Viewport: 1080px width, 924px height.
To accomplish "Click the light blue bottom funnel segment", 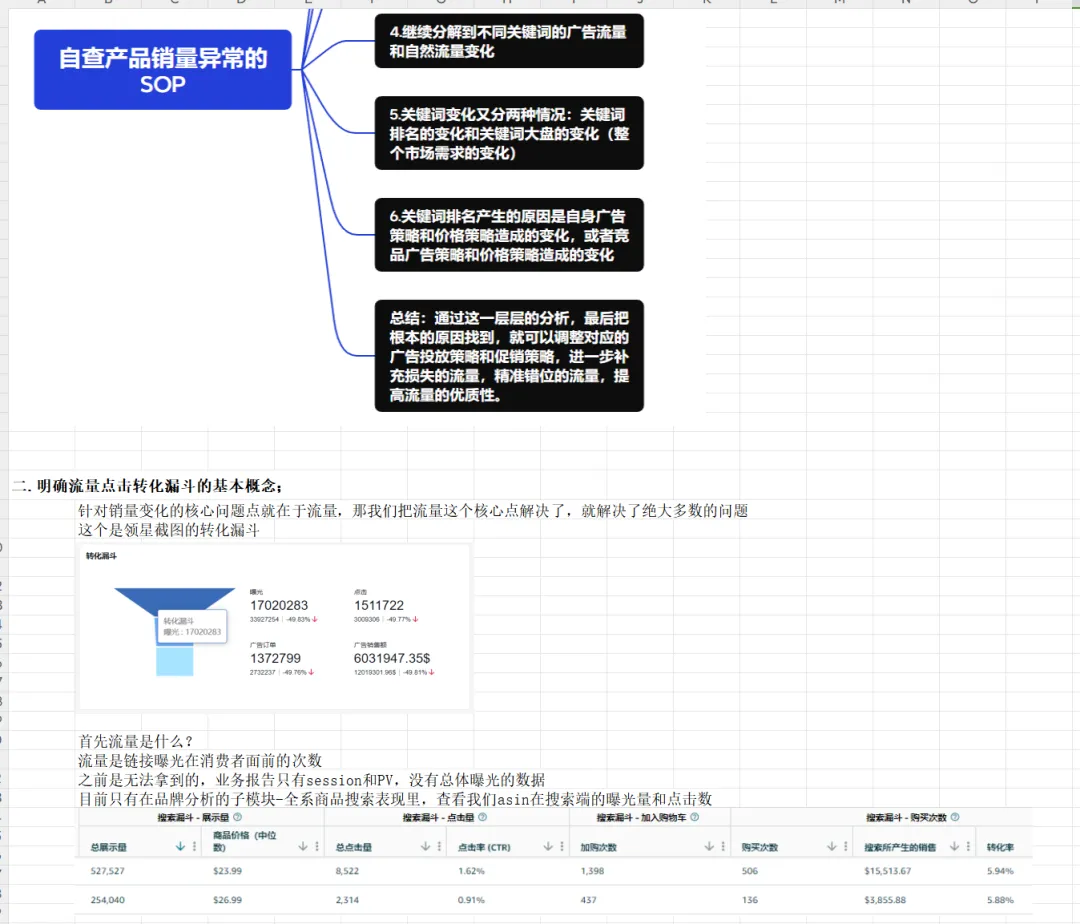I will (175, 660).
